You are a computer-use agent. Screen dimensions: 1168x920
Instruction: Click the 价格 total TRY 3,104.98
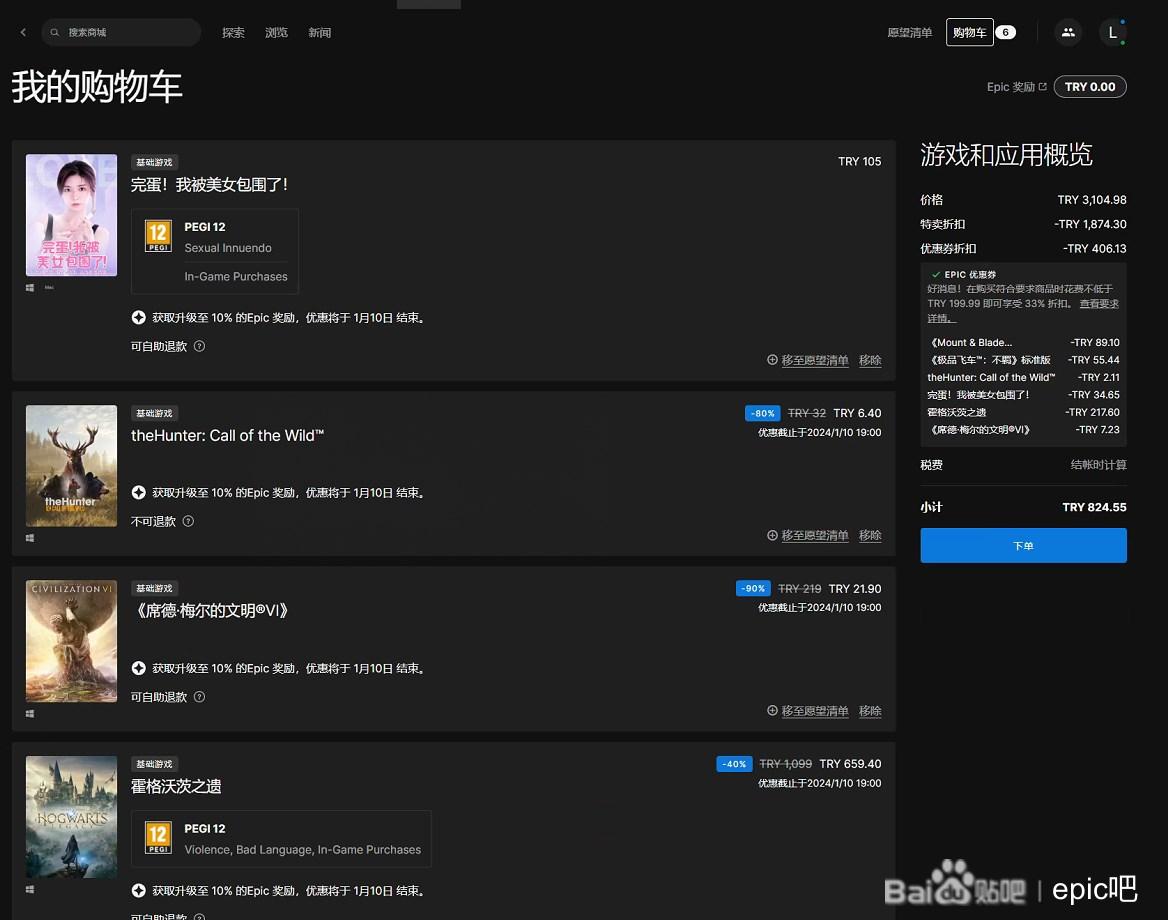tap(1092, 200)
